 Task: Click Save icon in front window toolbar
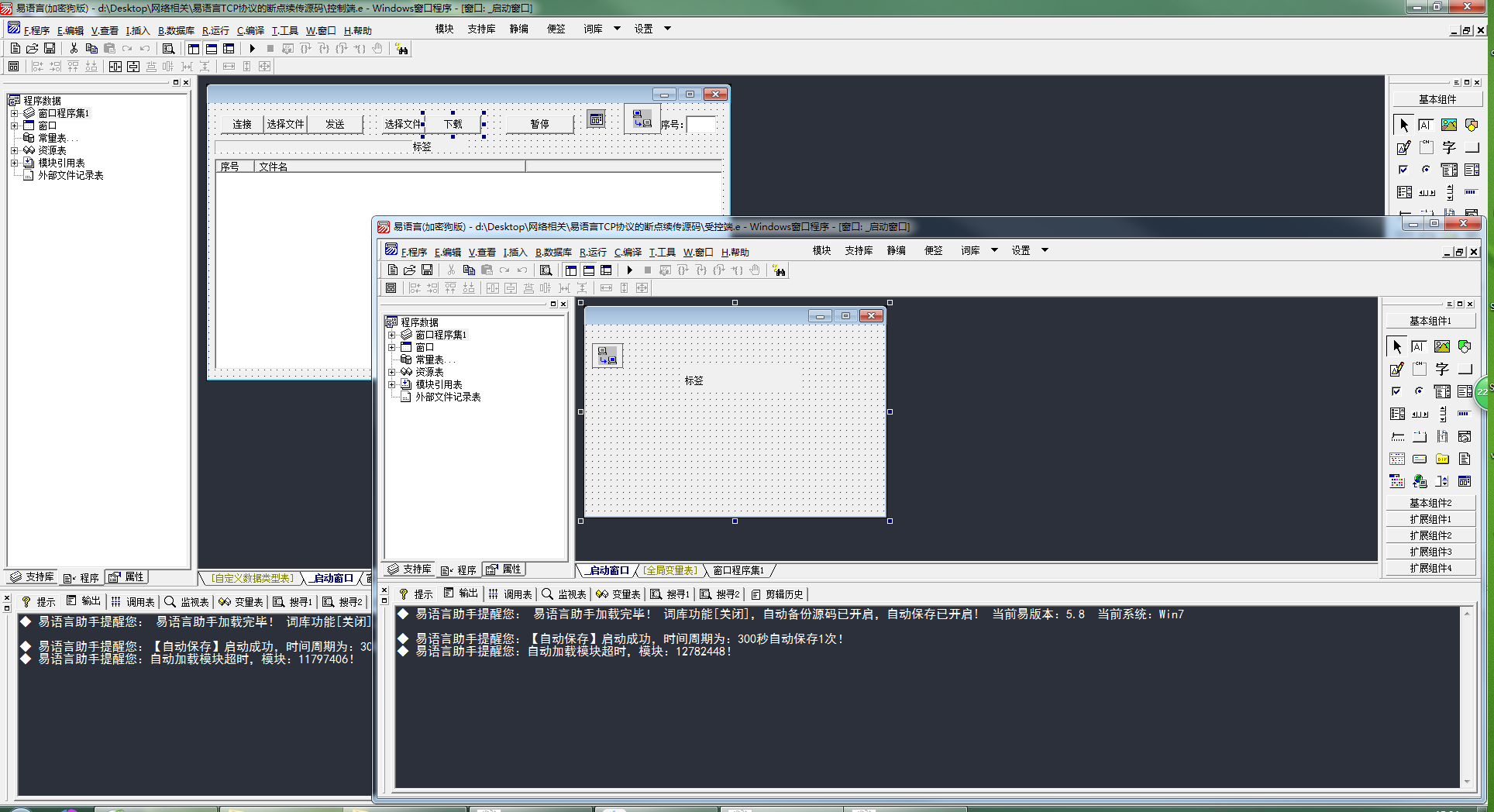pos(427,270)
